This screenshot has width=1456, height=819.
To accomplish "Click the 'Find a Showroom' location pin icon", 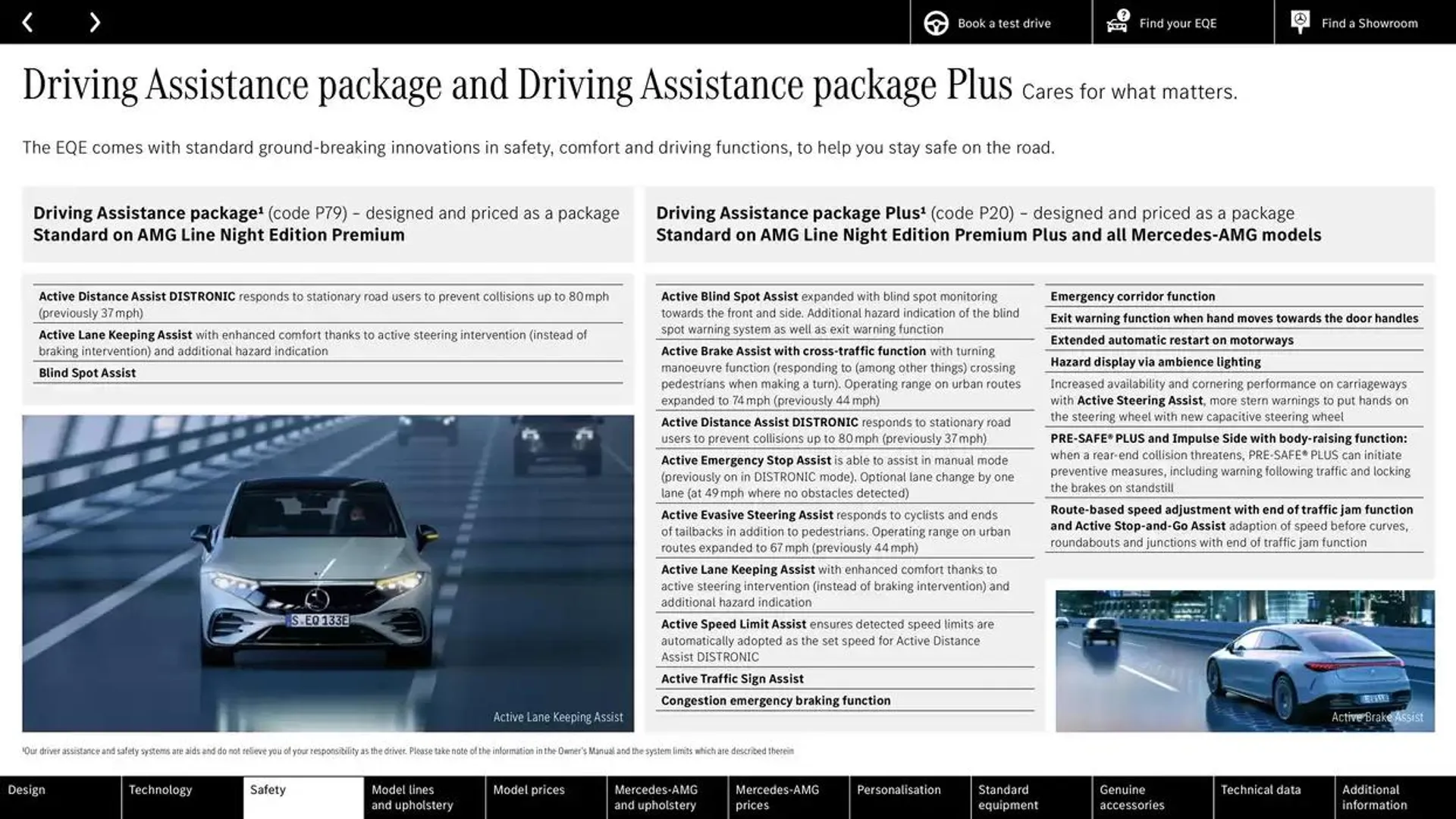I will [1300, 22].
